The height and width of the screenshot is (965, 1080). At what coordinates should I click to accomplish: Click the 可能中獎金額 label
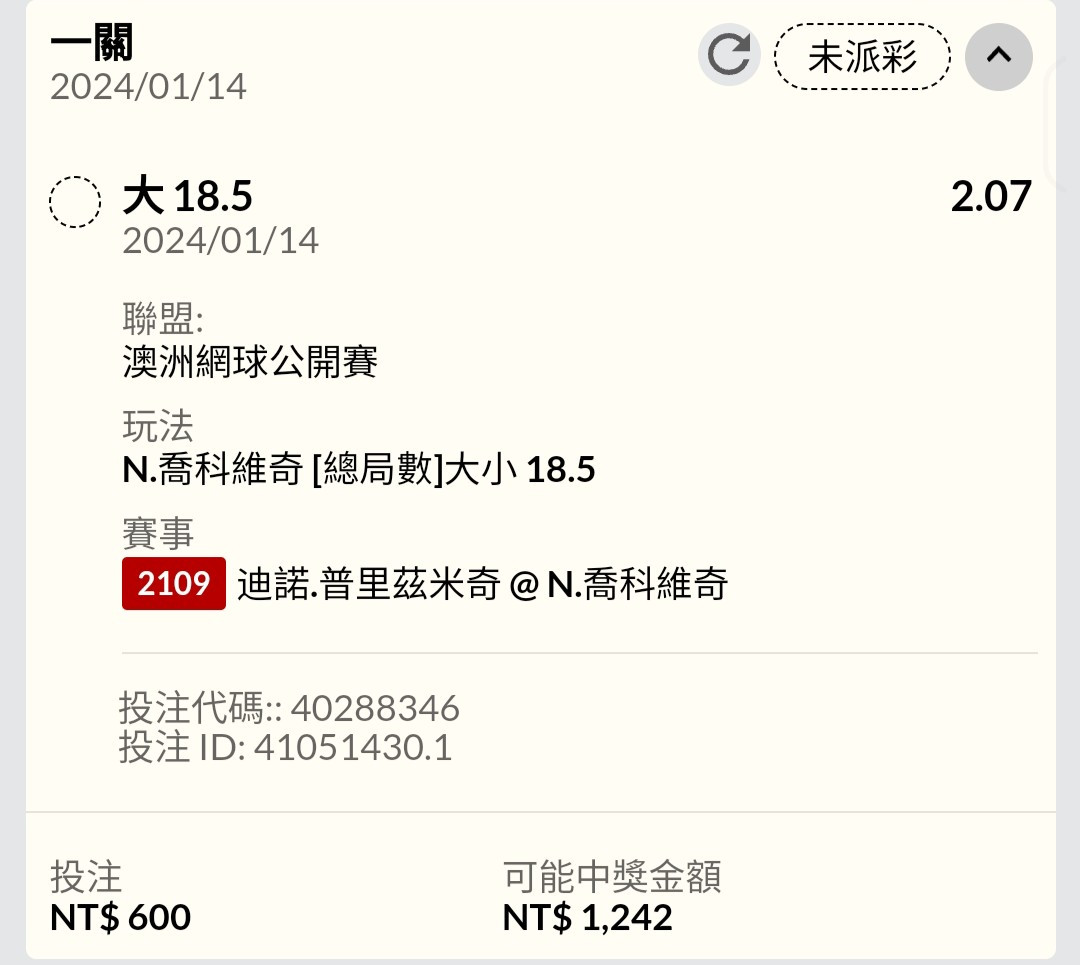(612, 877)
